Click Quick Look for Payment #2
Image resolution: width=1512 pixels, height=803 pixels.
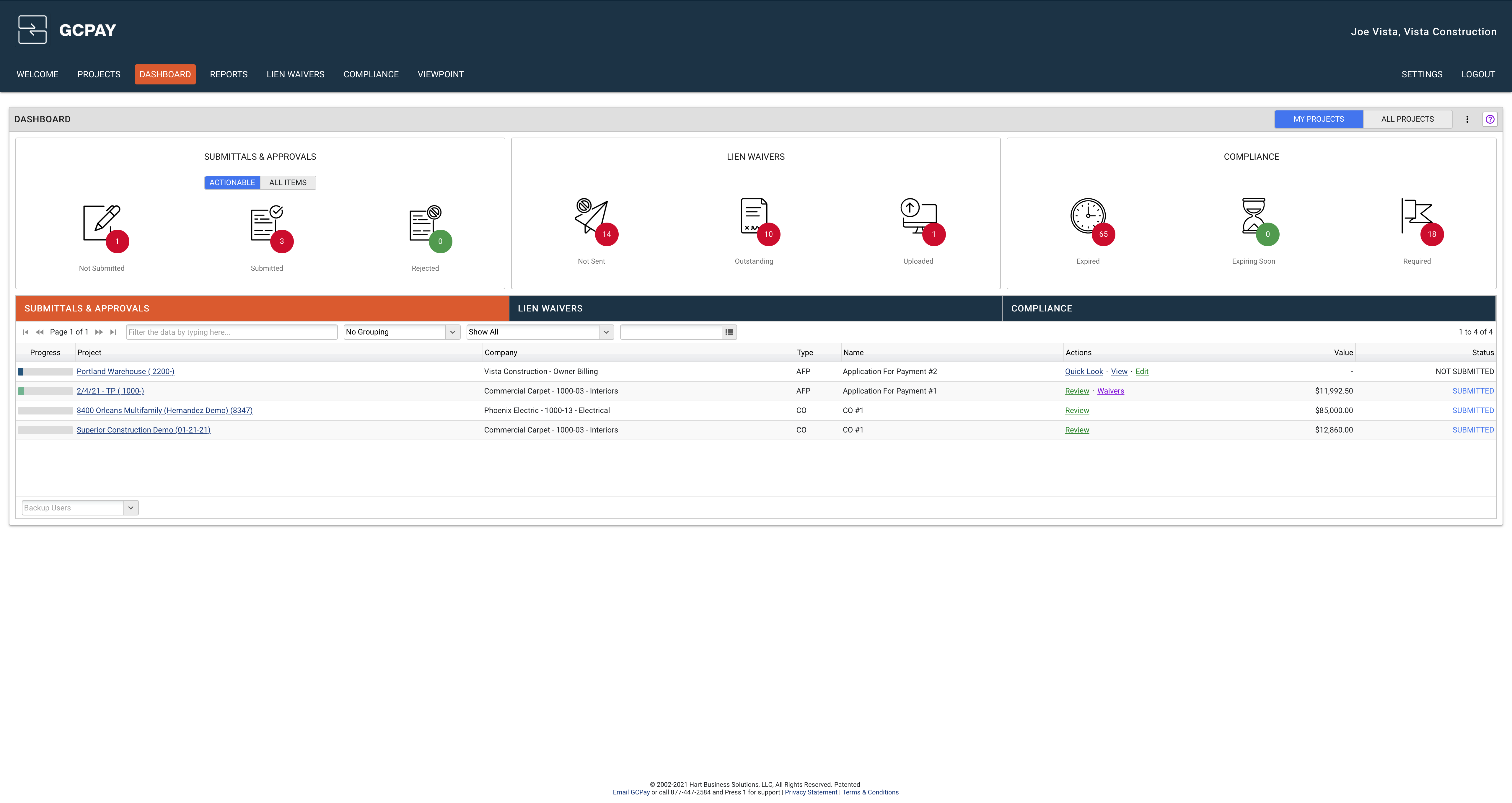(x=1084, y=372)
